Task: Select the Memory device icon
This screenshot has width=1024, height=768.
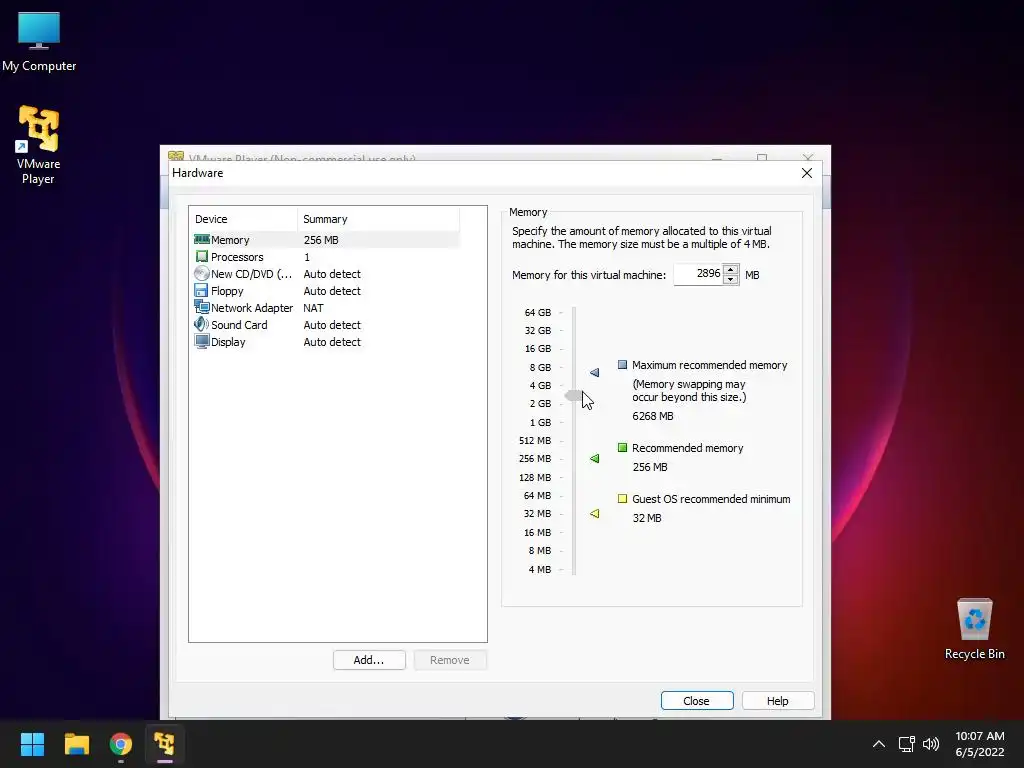Action: click(202, 240)
